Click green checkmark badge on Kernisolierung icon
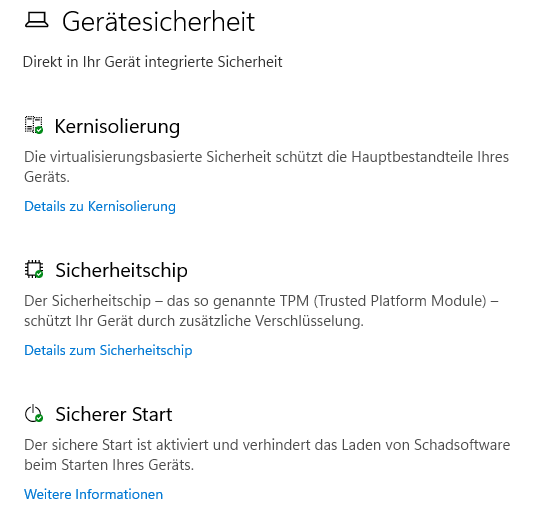Viewport: 548px width, 517px height. click(39, 130)
